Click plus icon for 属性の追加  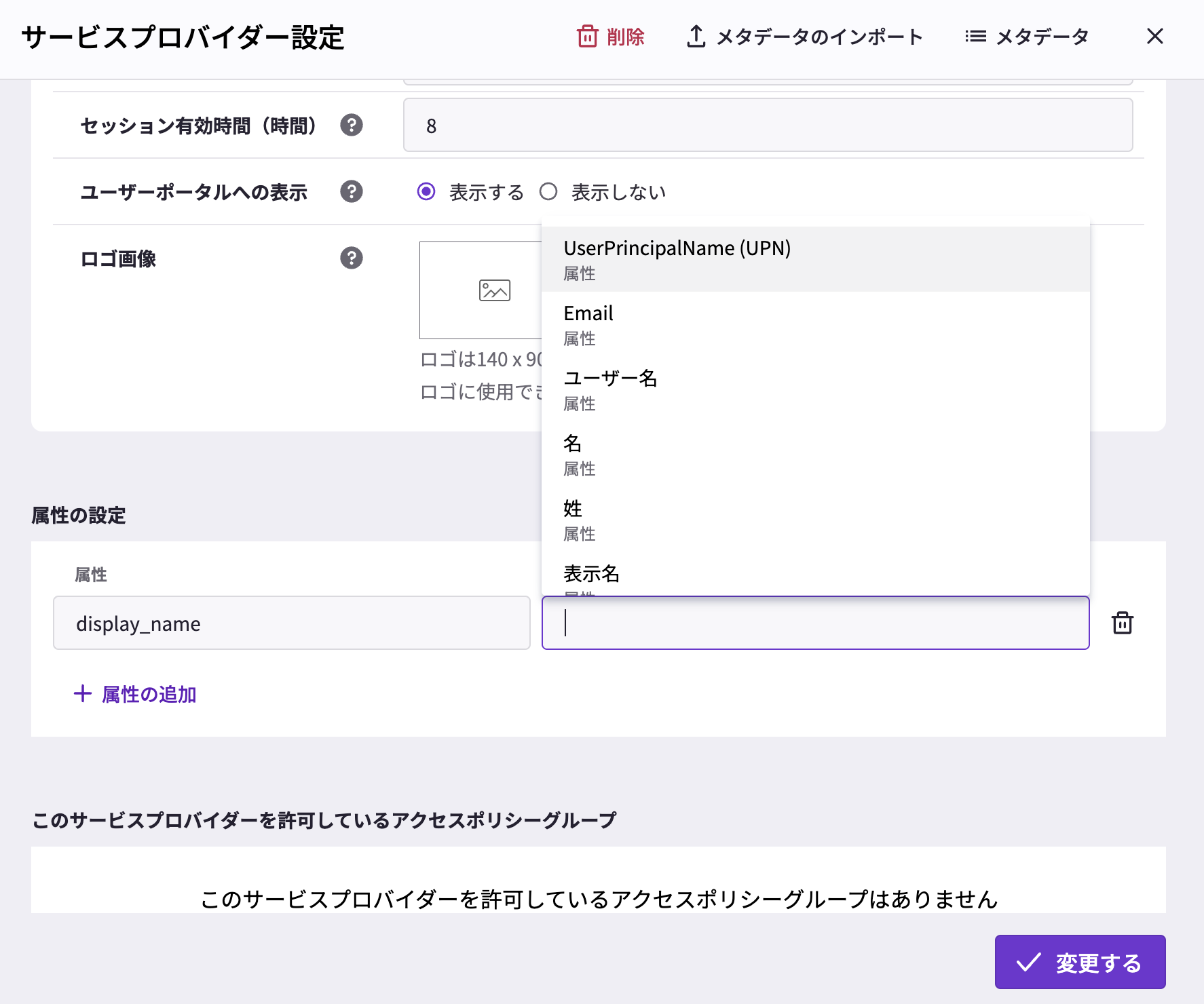pyautogui.click(x=83, y=693)
